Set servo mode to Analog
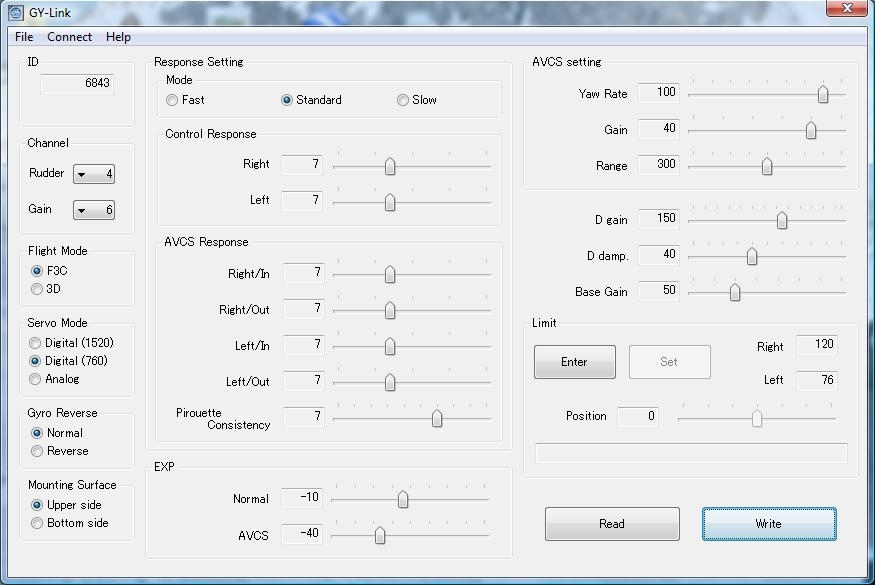Screen dimensions: 875x585 37,379
